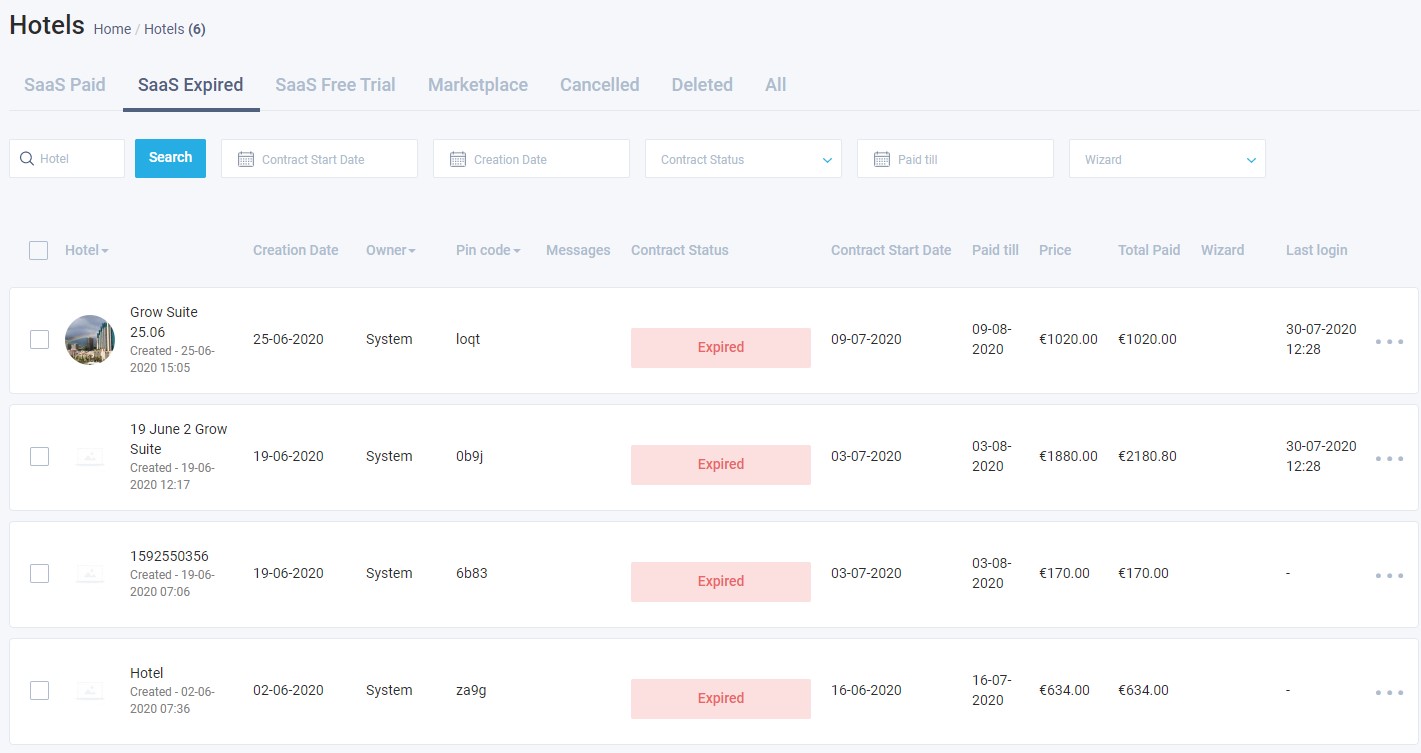
Task: Open the 1592550356 hotel name
Action: 169,556
